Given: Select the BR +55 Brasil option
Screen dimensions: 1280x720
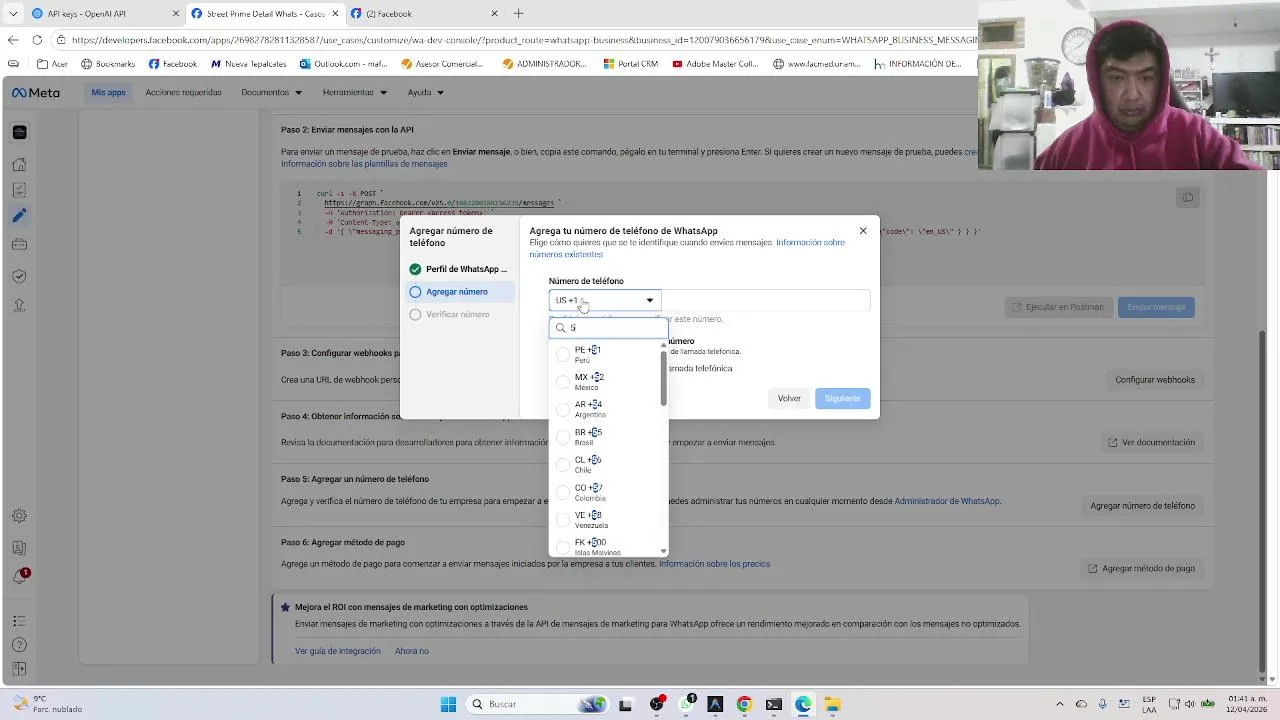Looking at the screenshot, I should coord(605,437).
